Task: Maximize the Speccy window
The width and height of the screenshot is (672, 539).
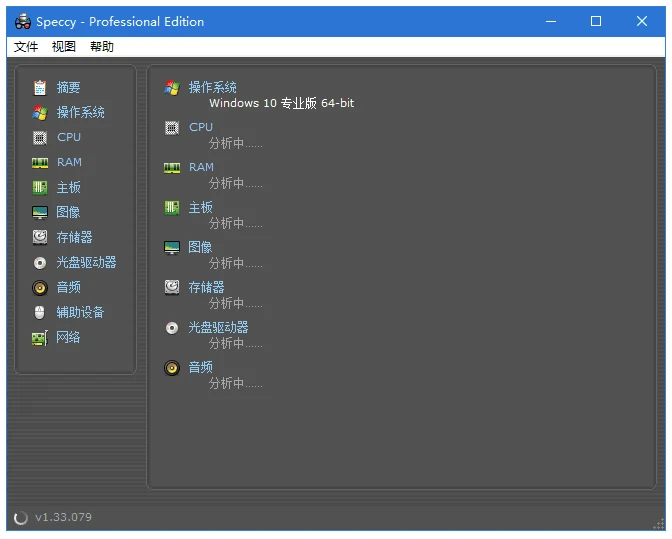Action: (596, 21)
